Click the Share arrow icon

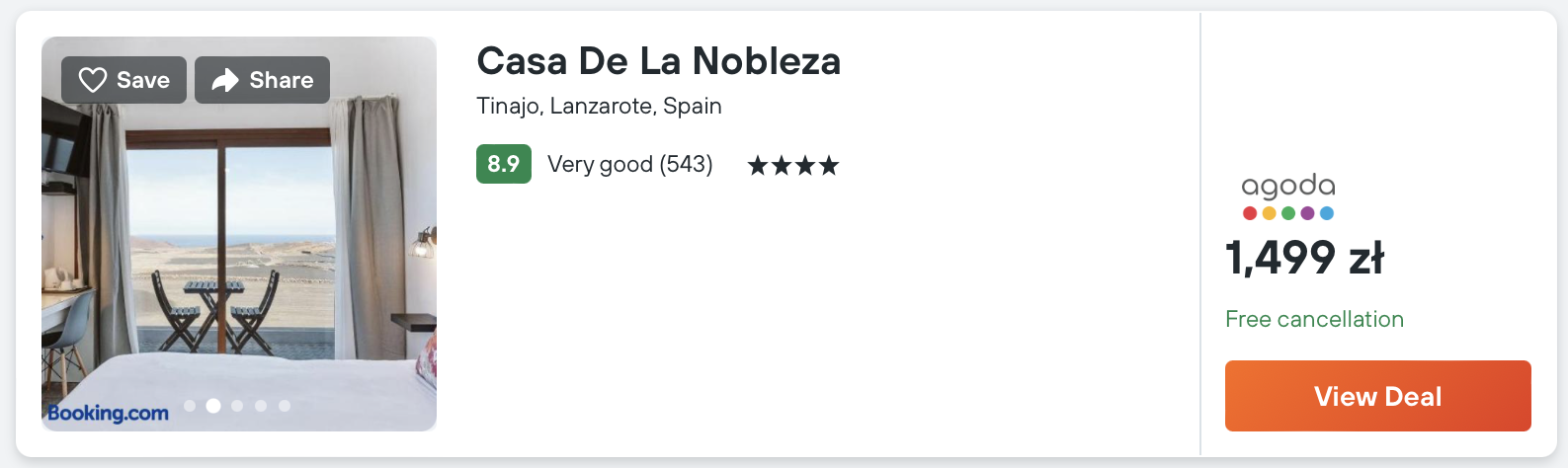tap(225, 80)
